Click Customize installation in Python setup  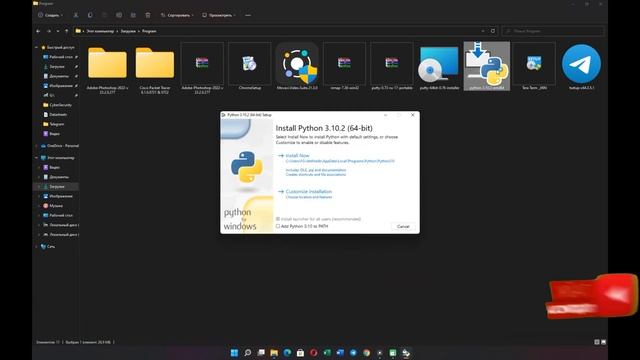click(309, 191)
